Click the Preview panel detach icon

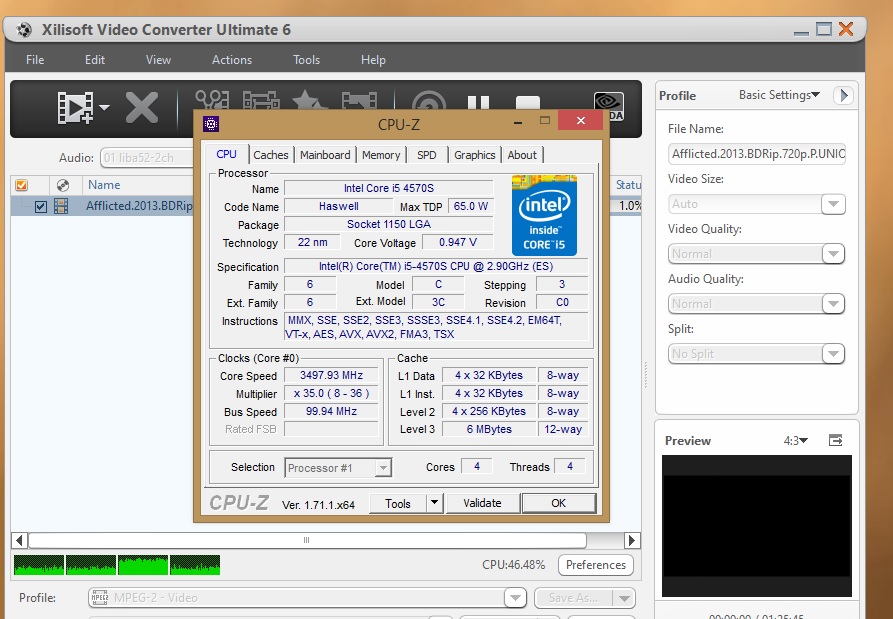(x=835, y=440)
